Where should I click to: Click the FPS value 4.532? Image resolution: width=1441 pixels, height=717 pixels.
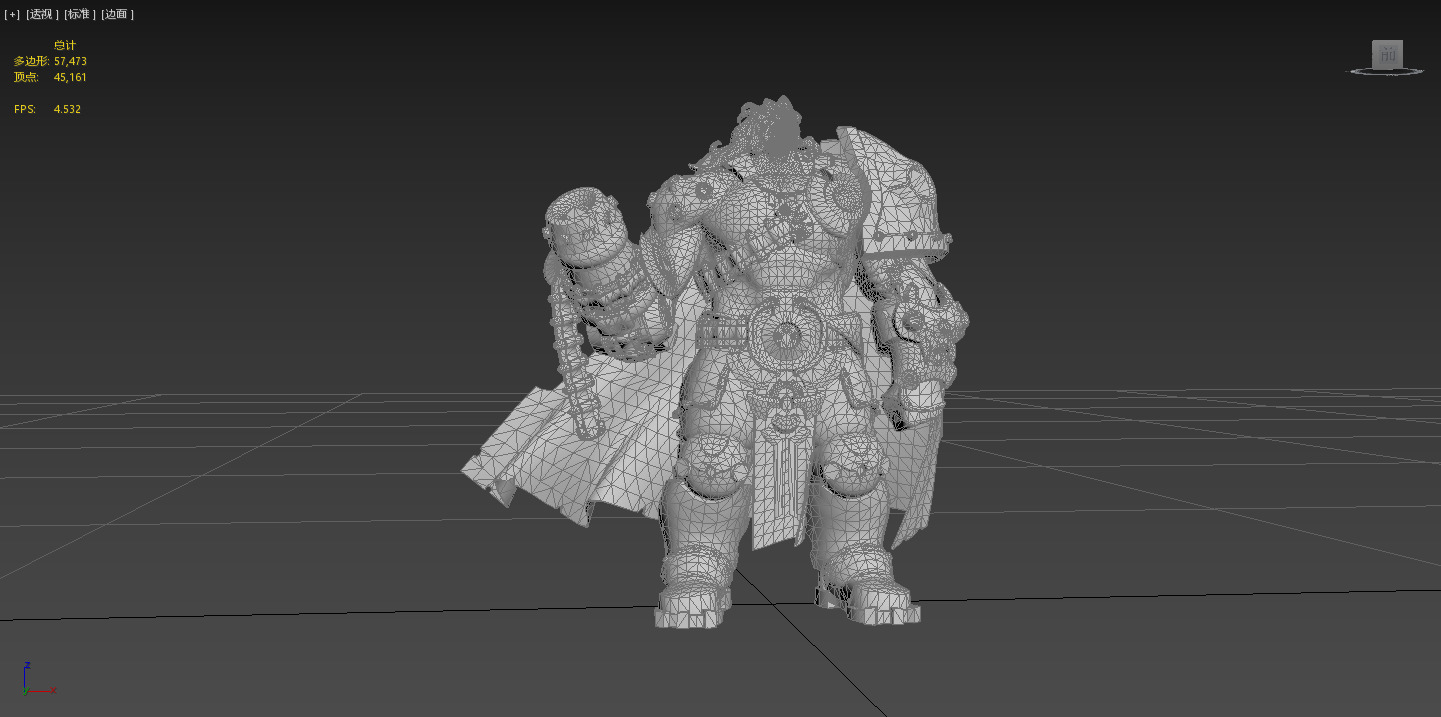[67, 109]
